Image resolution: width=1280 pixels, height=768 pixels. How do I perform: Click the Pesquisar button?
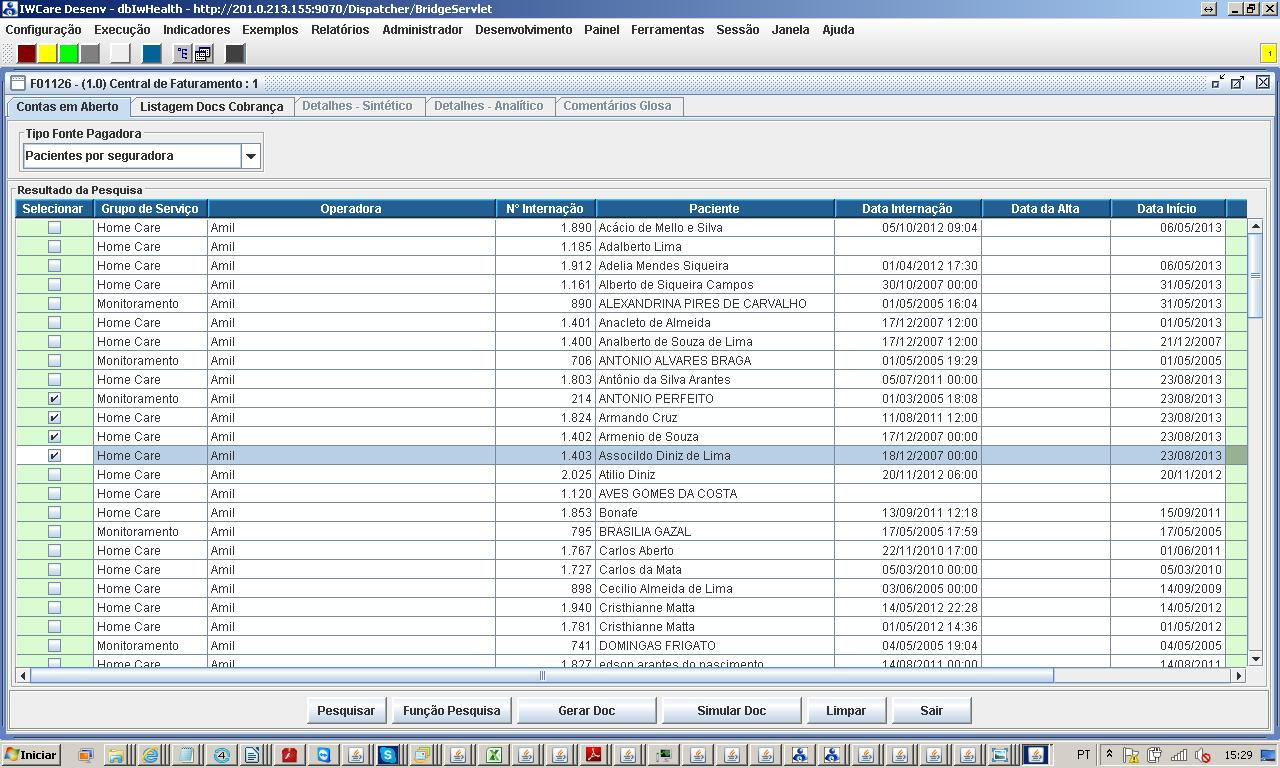tap(346, 711)
